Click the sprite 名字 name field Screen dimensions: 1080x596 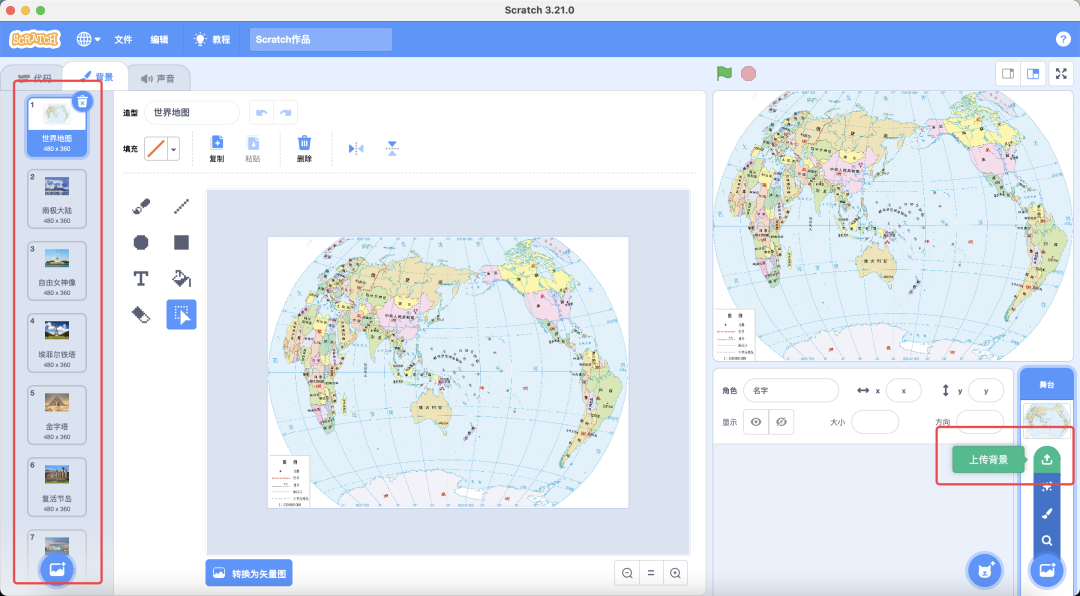coord(791,391)
